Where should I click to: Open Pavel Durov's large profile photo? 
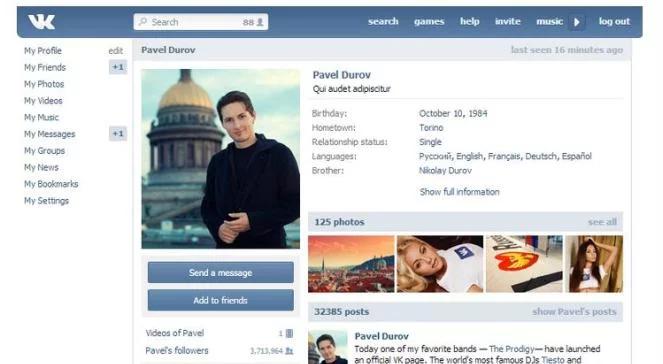pos(221,159)
